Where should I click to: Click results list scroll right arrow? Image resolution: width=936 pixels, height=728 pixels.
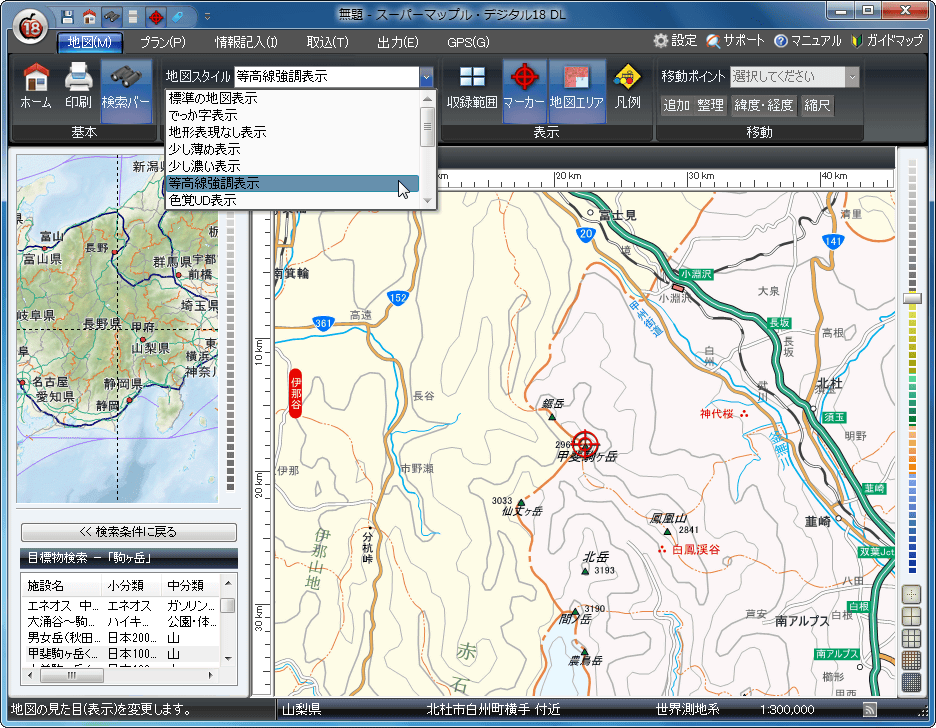[211, 675]
